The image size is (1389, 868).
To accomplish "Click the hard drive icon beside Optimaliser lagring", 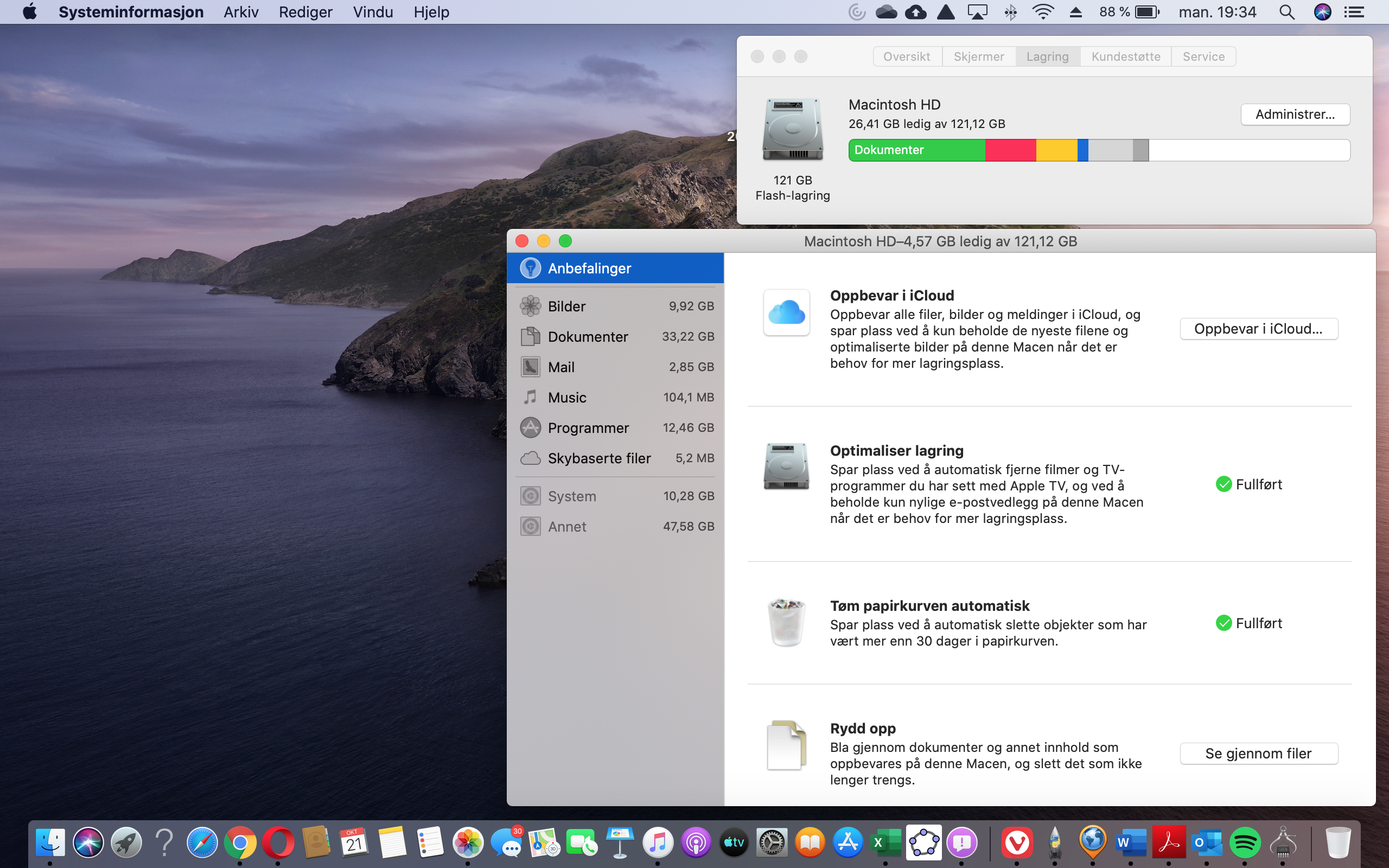I will click(x=786, y=466).
